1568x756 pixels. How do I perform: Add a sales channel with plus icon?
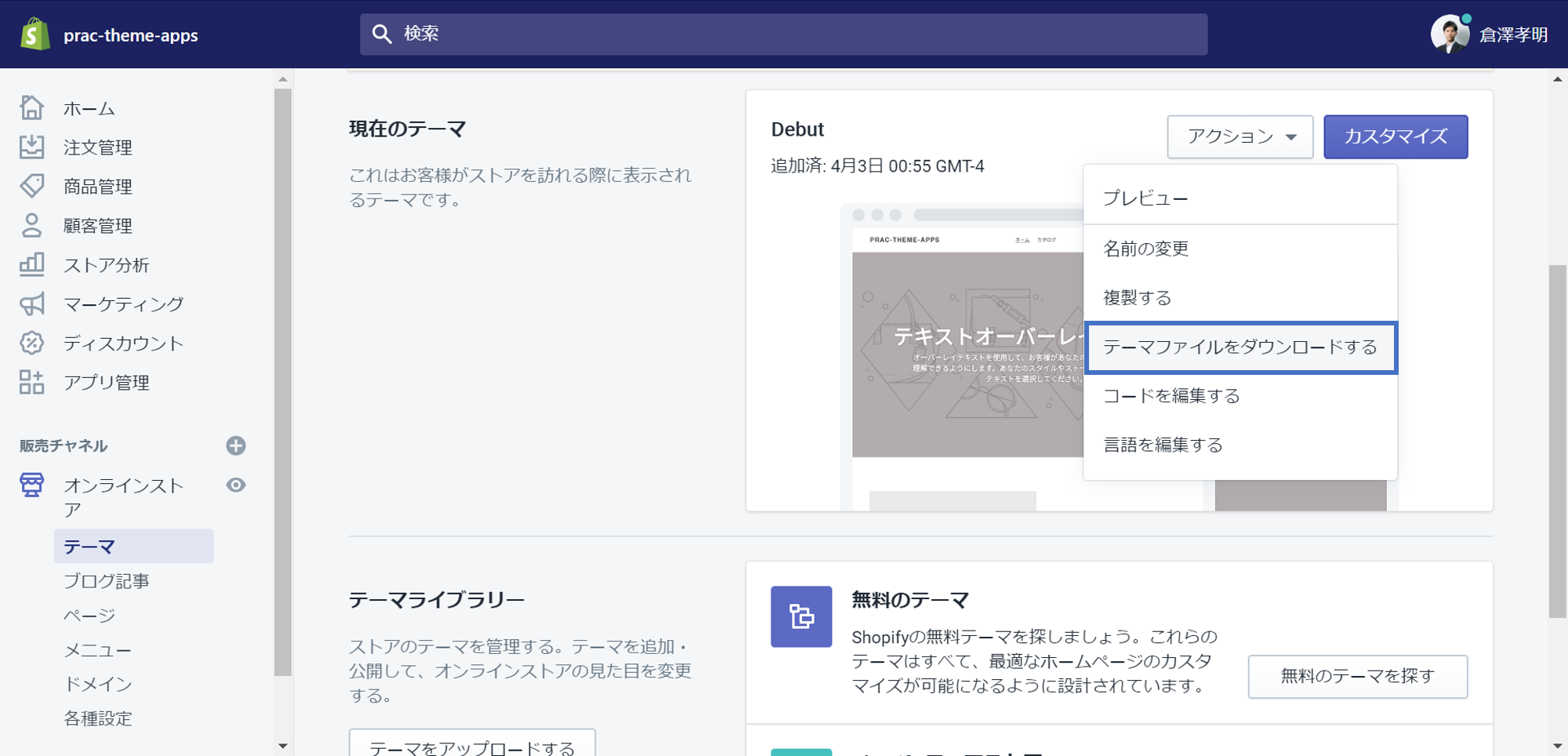point(236,445)
